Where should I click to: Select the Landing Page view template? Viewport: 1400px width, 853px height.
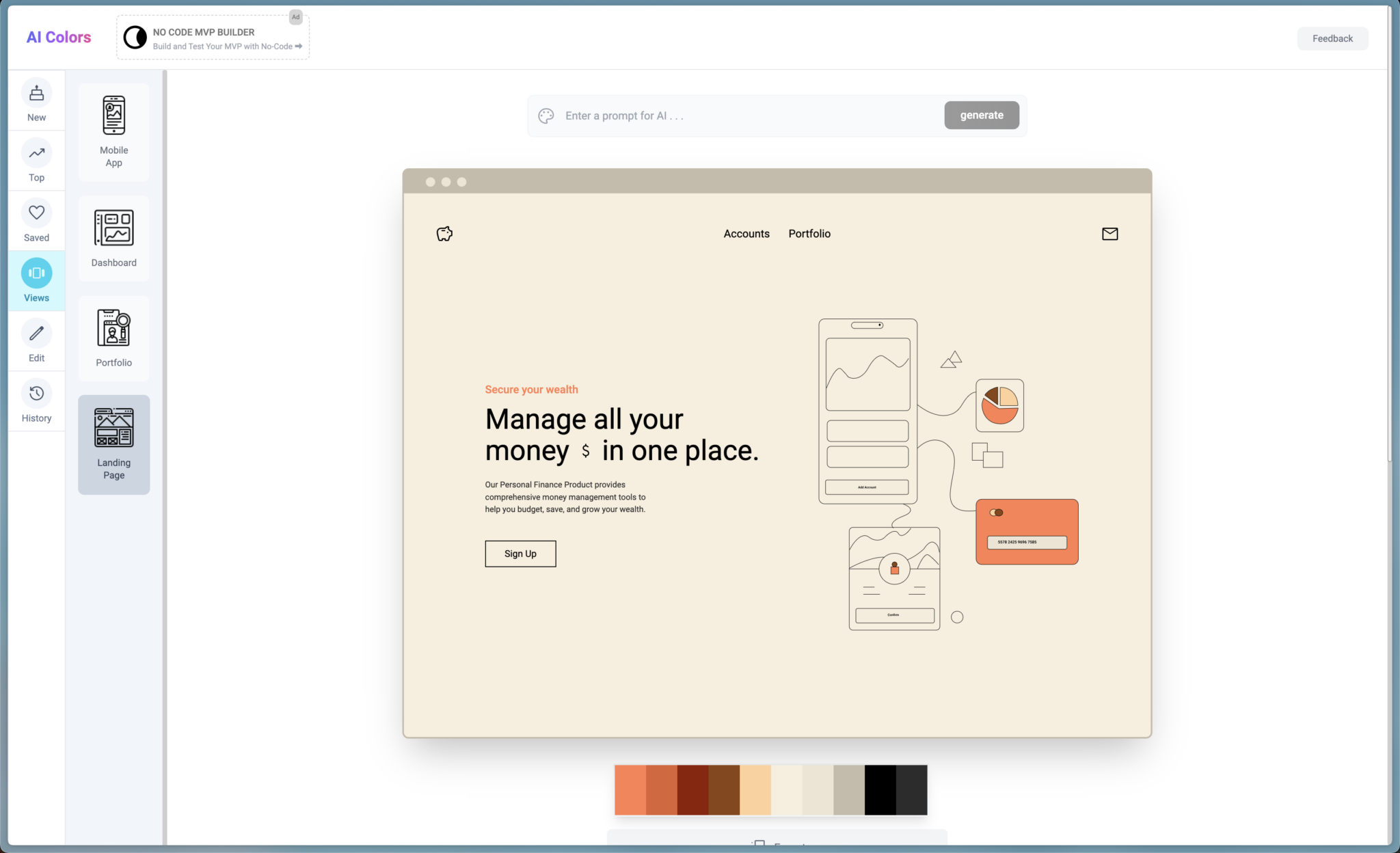tap(113, 444)
